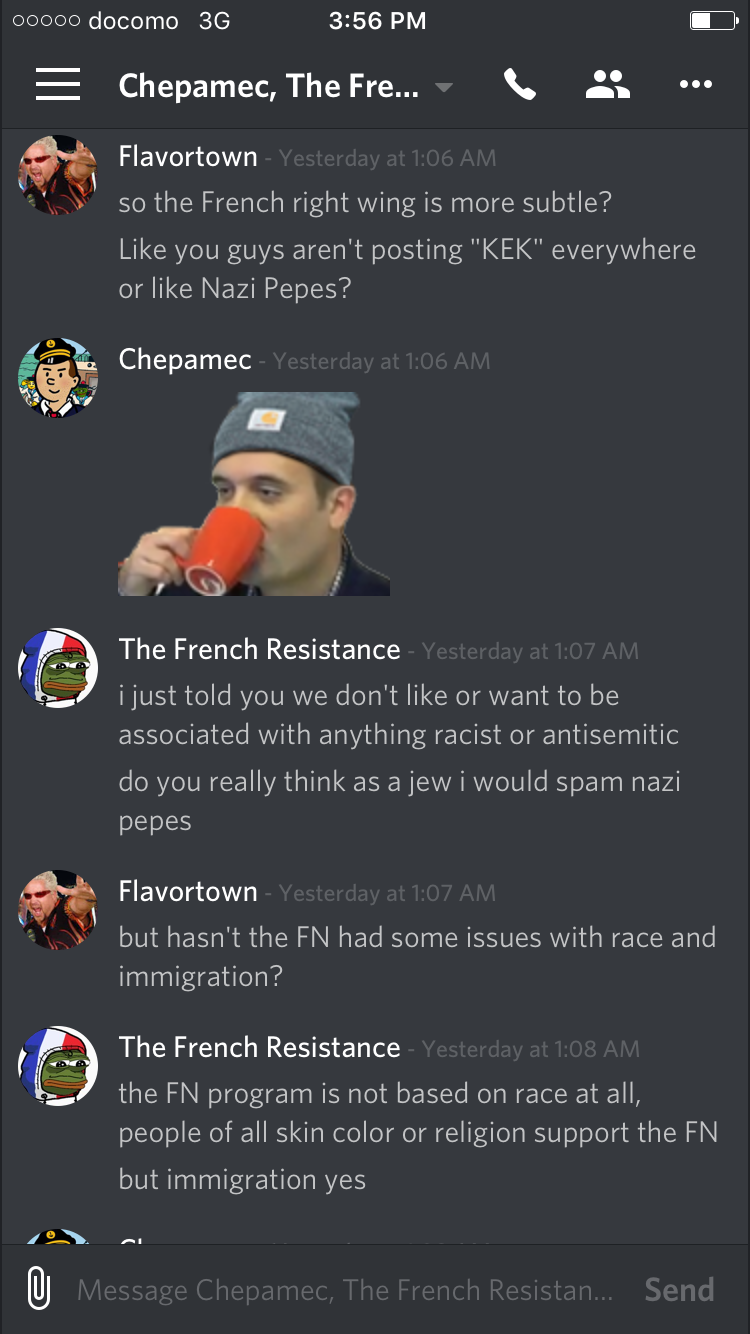Open the hamburger menu
750x1334 pixels.
coord(58,85)
